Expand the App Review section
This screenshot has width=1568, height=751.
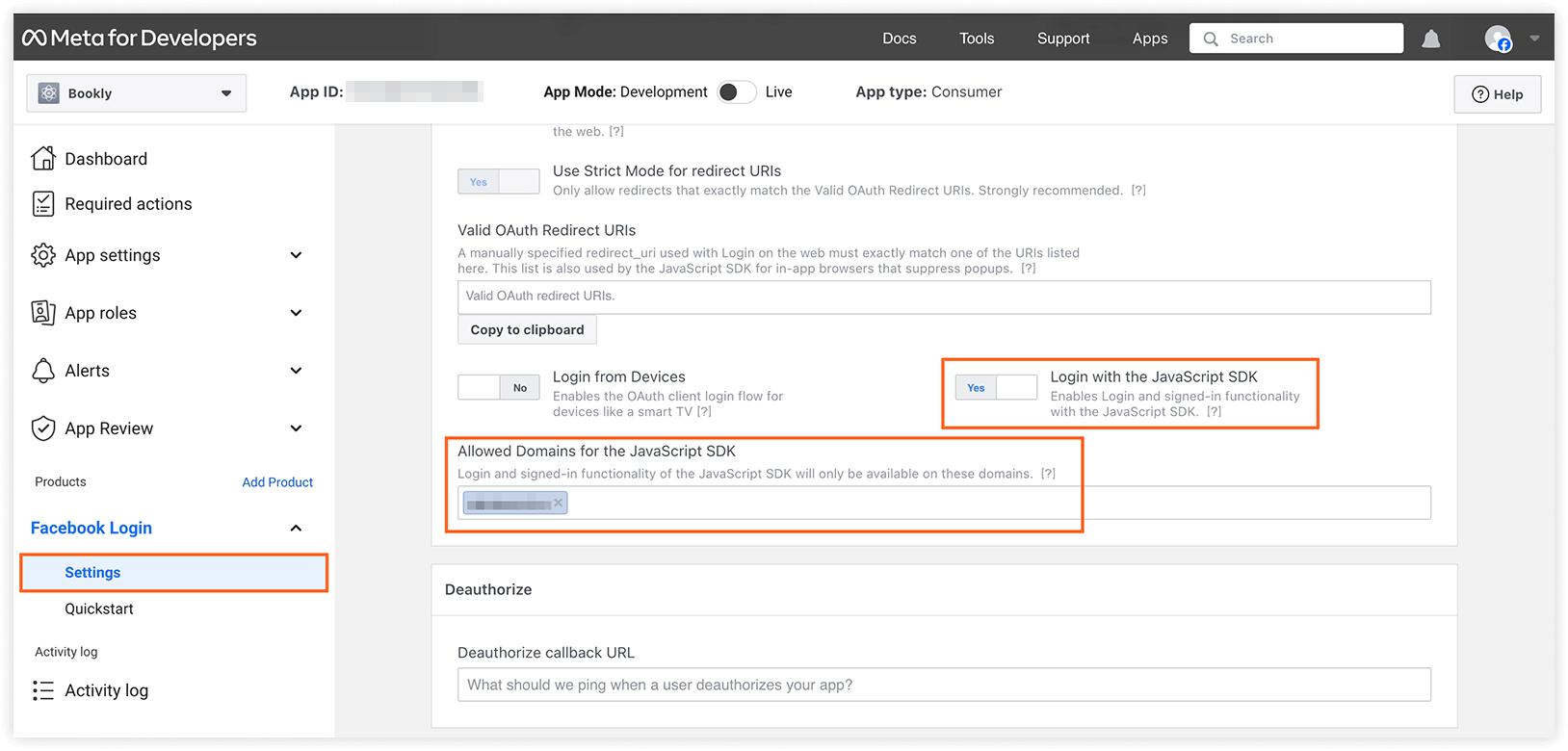tap(296, 428)
